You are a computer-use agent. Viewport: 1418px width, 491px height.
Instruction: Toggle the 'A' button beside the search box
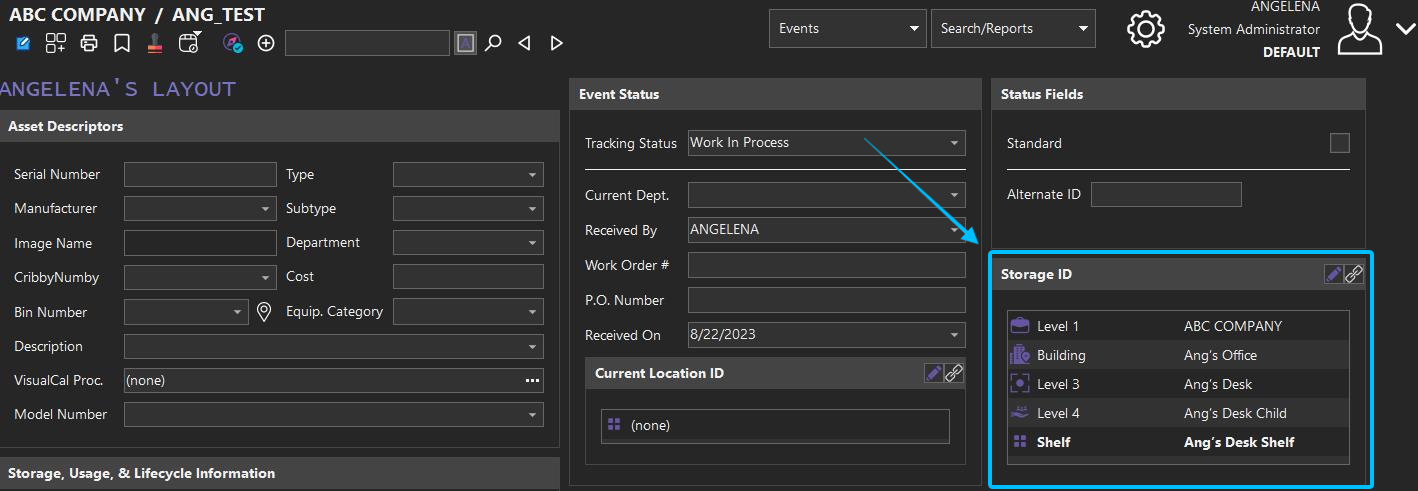click(465, 43)
